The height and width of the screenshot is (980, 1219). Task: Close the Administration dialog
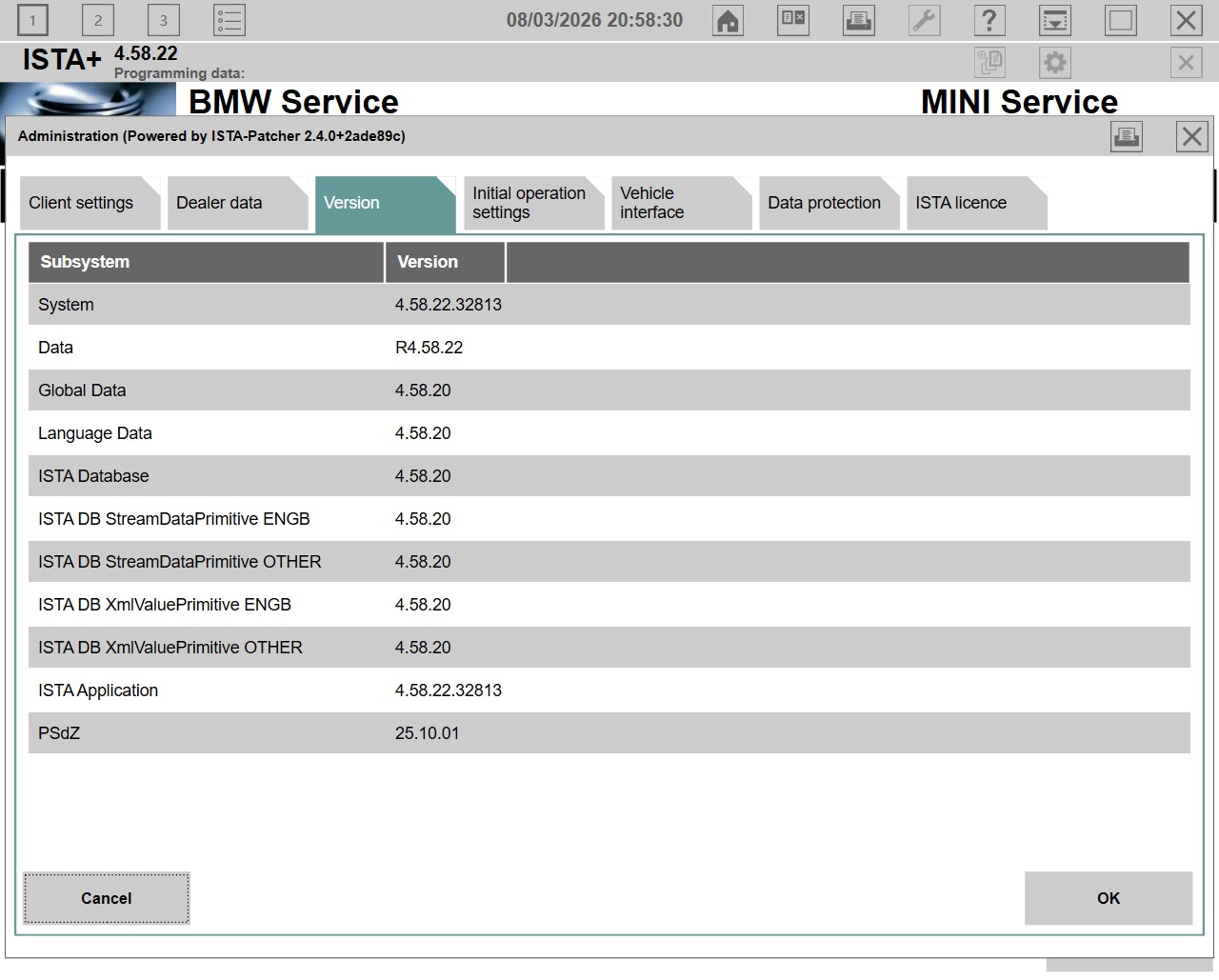[x=1191, y=136]
